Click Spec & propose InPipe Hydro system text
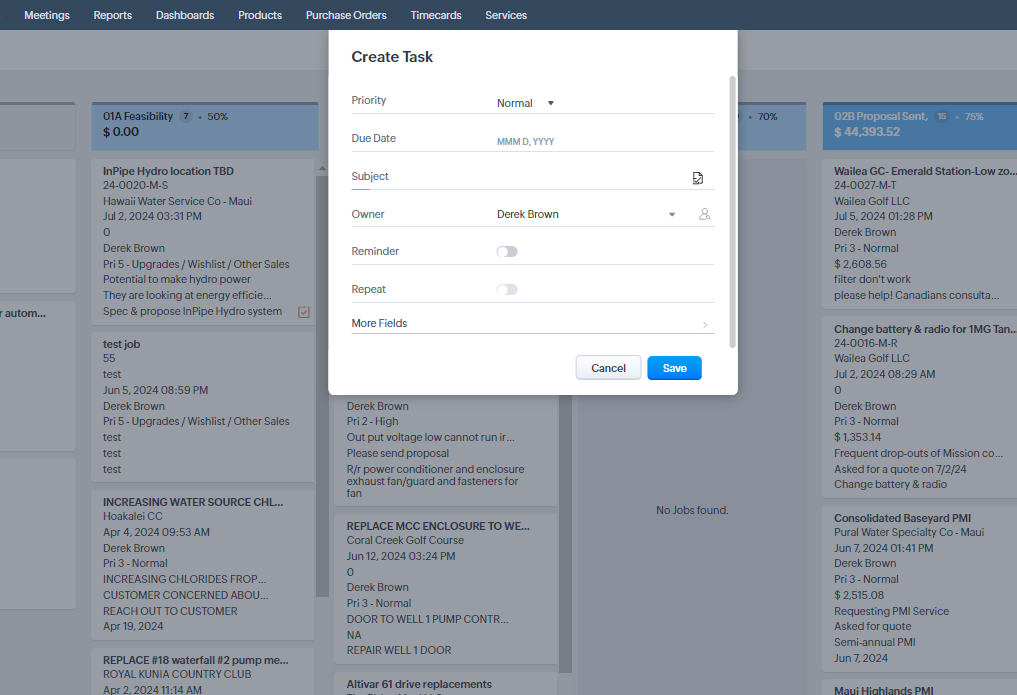 (193, 311)
